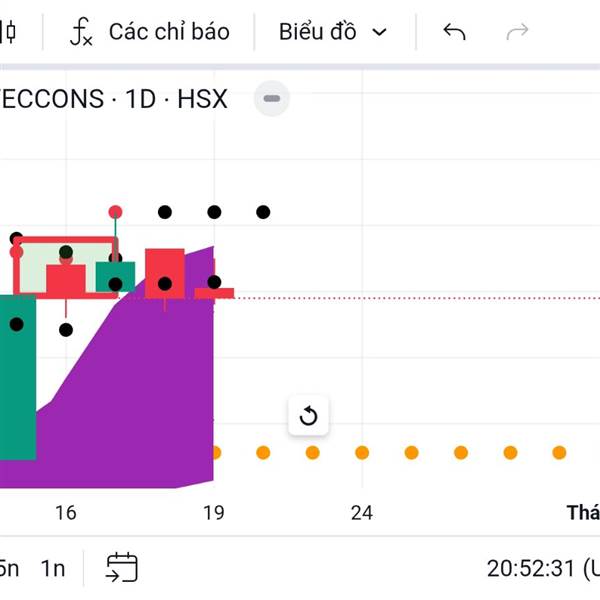Image resolution: width=600 pixels, height=600 pixels.
Task: Click the 20:52:31 clock timezone button
Action: (x=543, y=568)
